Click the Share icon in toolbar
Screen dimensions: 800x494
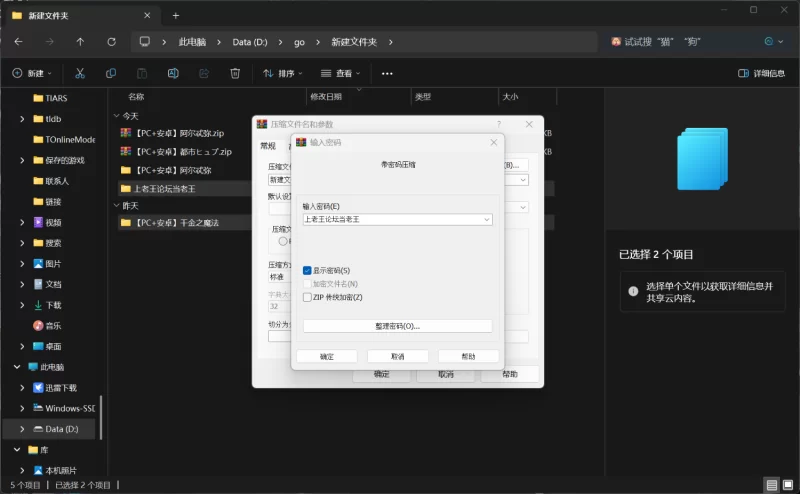(204, 73)
